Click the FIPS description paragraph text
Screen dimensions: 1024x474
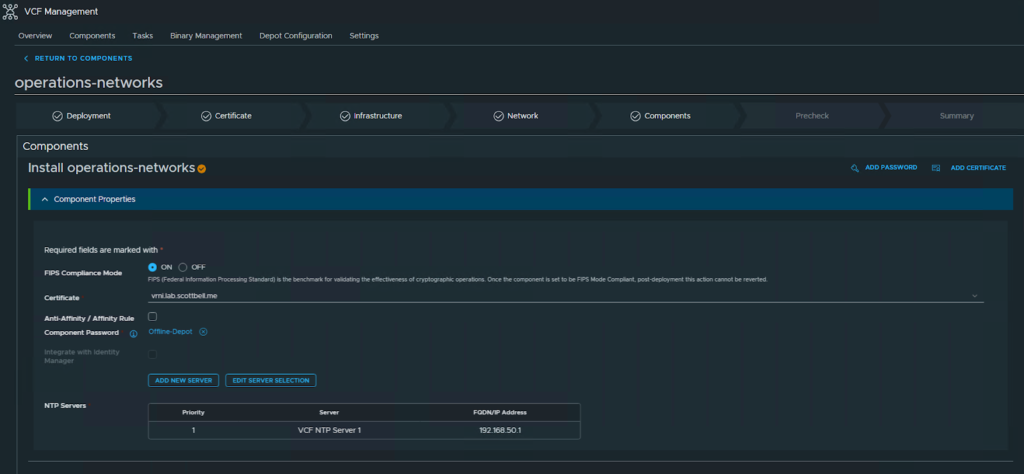[x=458, y=279]
